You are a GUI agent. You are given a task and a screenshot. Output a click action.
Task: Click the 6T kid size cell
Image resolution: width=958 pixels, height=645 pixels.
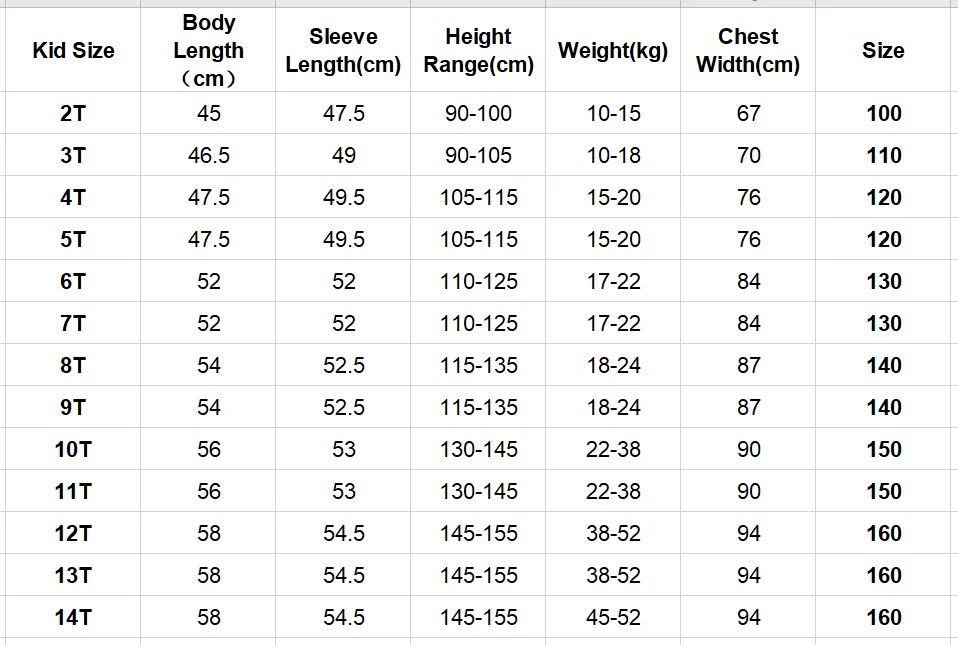click(73, 281)
